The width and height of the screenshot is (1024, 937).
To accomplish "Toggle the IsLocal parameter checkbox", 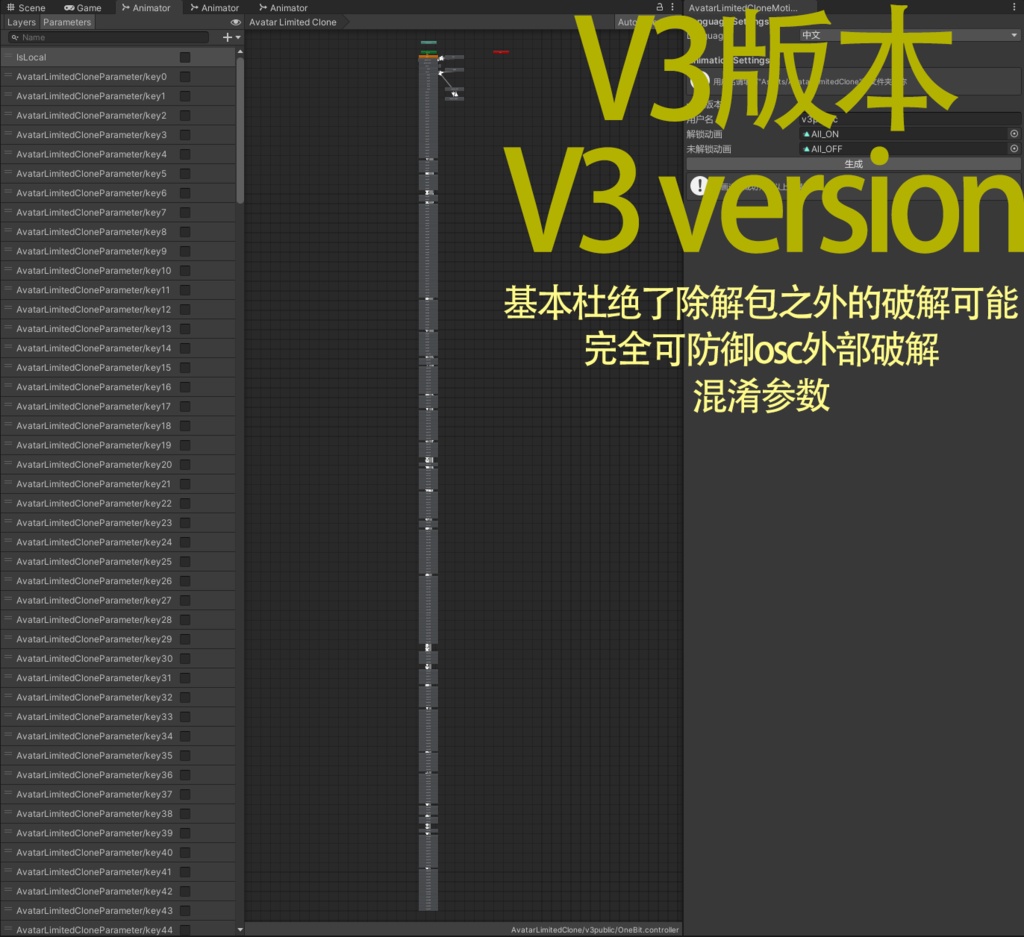I will 185,57.
